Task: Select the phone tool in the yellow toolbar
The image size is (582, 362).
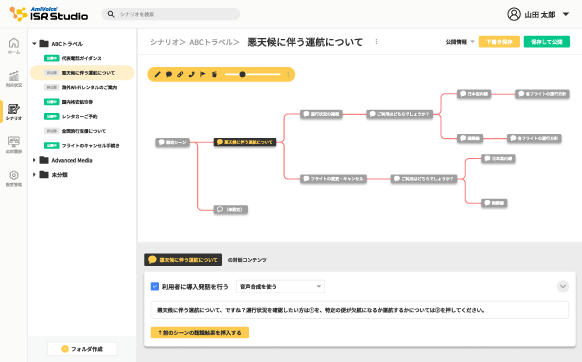Action: point(192,74)
